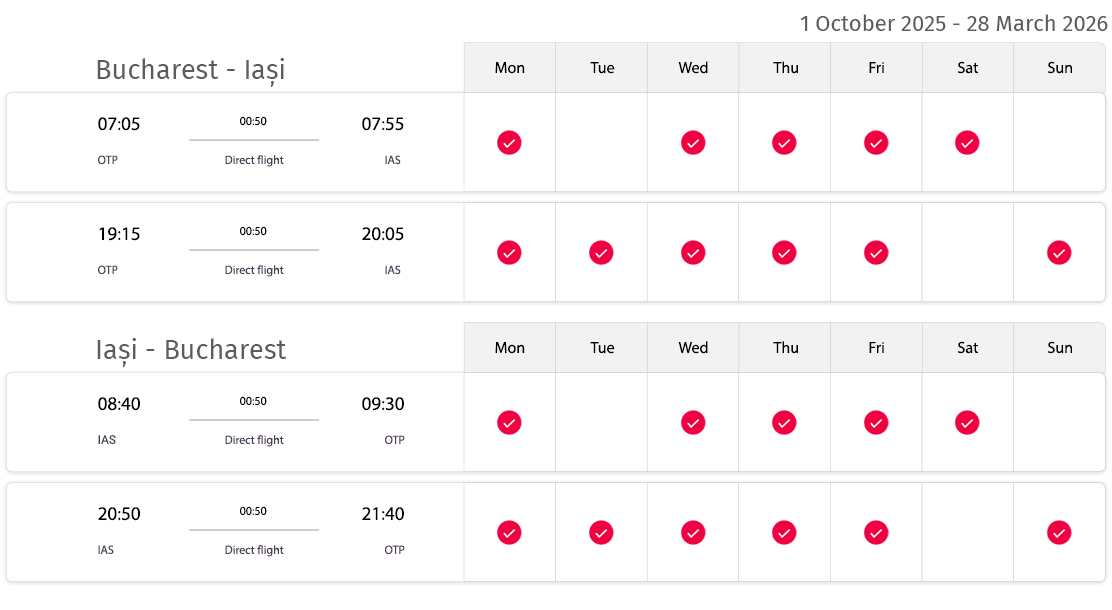Click the Iași - Bucharest route heading

(191, 350)
